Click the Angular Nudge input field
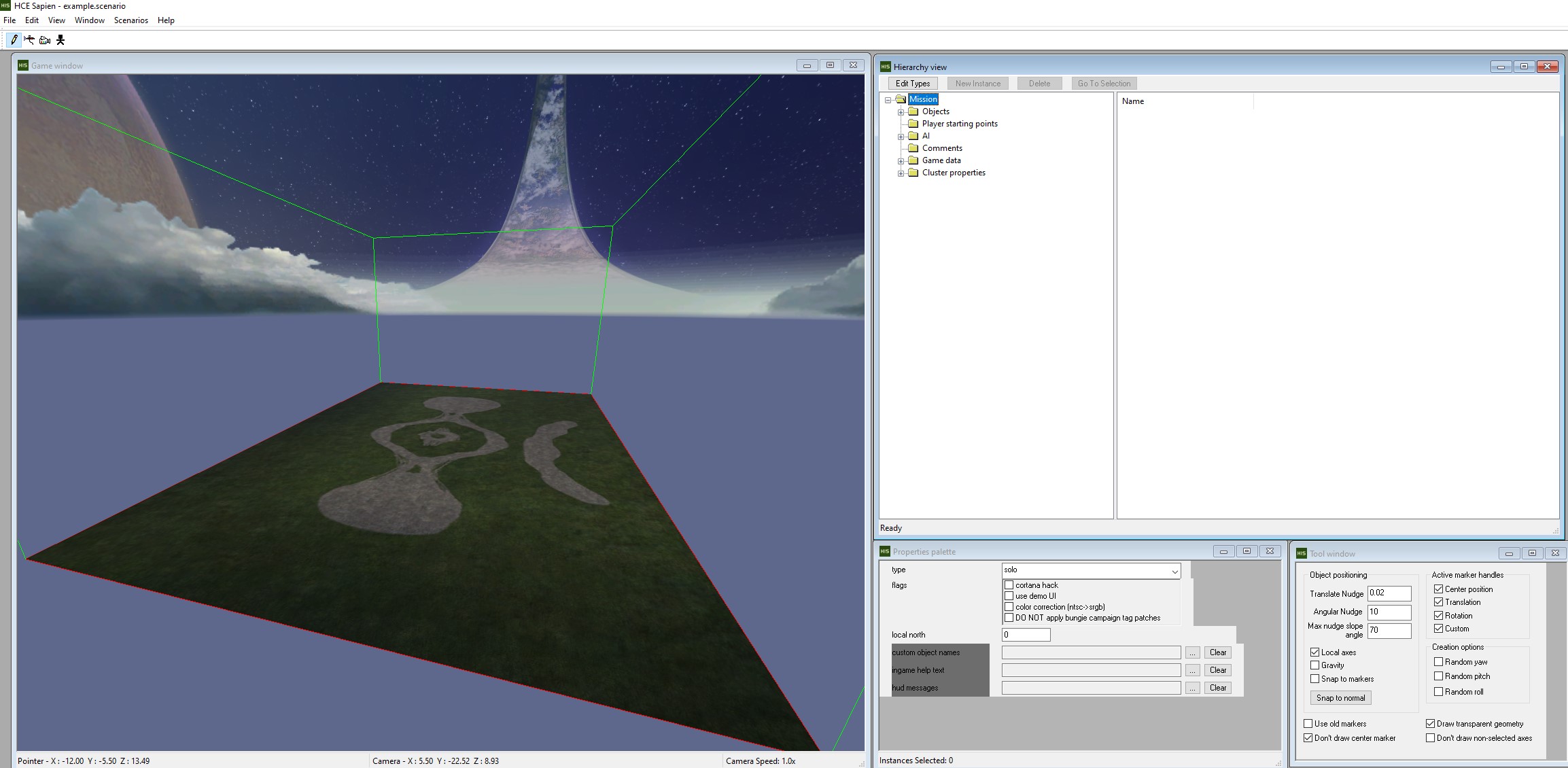This screenshot has width=1568, height=768. [x=1389, y=612]
